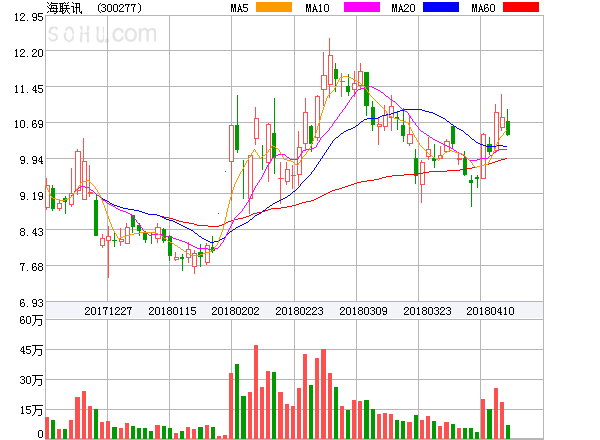Click the 7.68 price axis label

click(31, 267)
